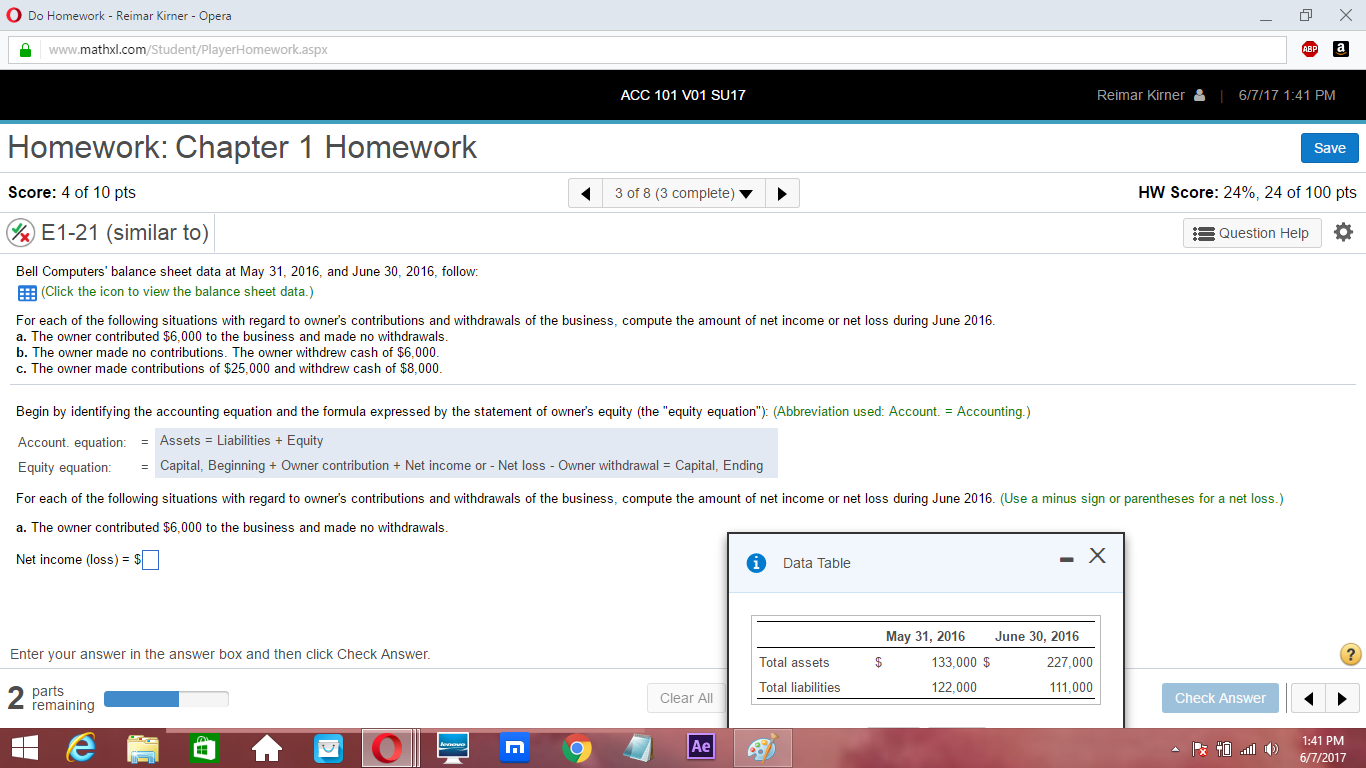This screenshot has width=1366, height=768.
Task: Click the Net income answer input box
Action: click(150, 560)
